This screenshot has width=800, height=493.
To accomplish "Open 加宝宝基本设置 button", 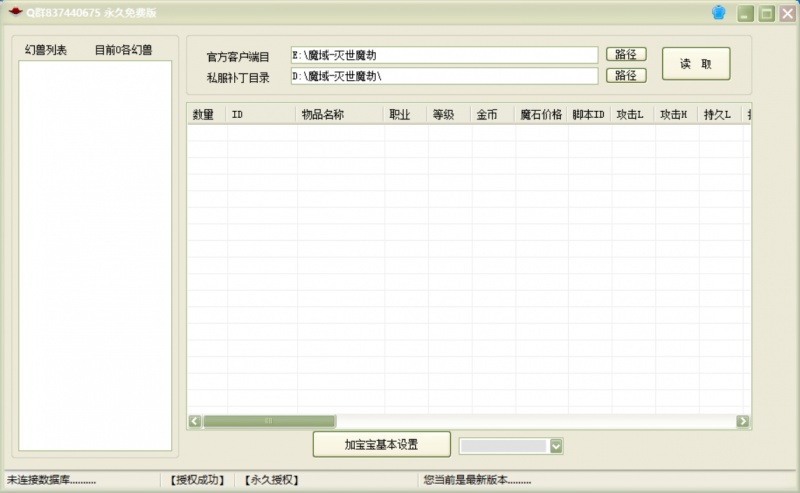I will 382,445.
